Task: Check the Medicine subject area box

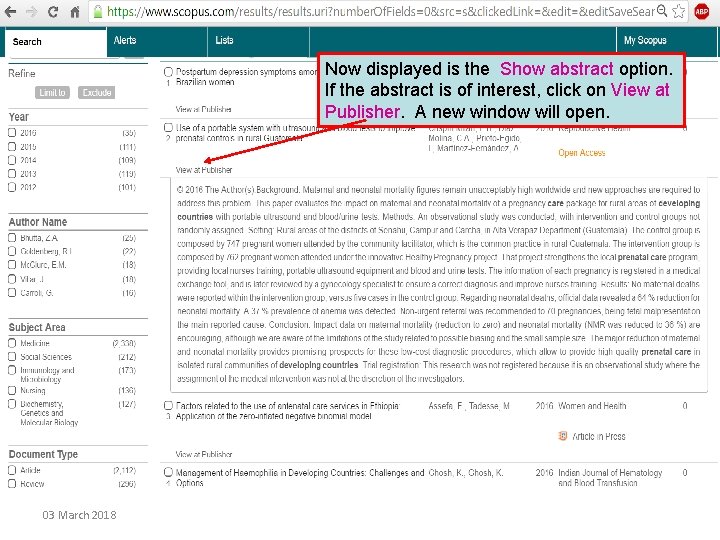Action: click(x=12, y=343)
